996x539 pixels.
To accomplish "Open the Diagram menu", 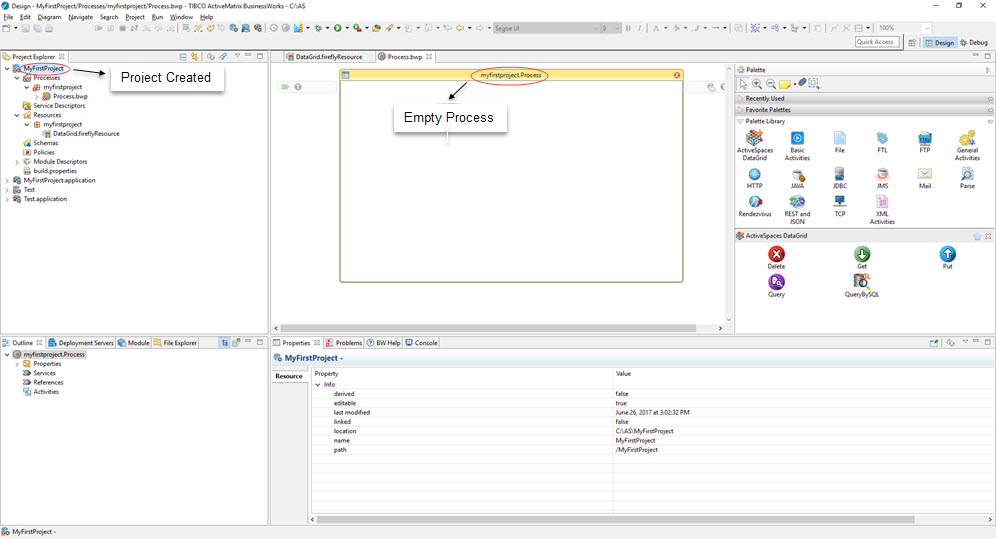I will pos(49,17).
